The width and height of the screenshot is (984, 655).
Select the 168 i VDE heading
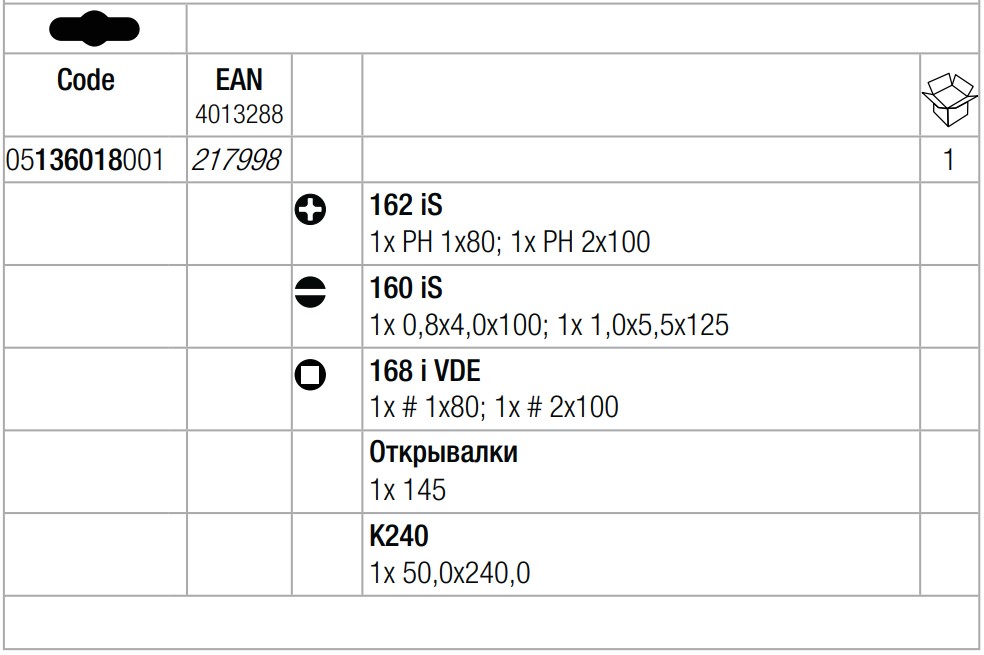click(425, 371)
